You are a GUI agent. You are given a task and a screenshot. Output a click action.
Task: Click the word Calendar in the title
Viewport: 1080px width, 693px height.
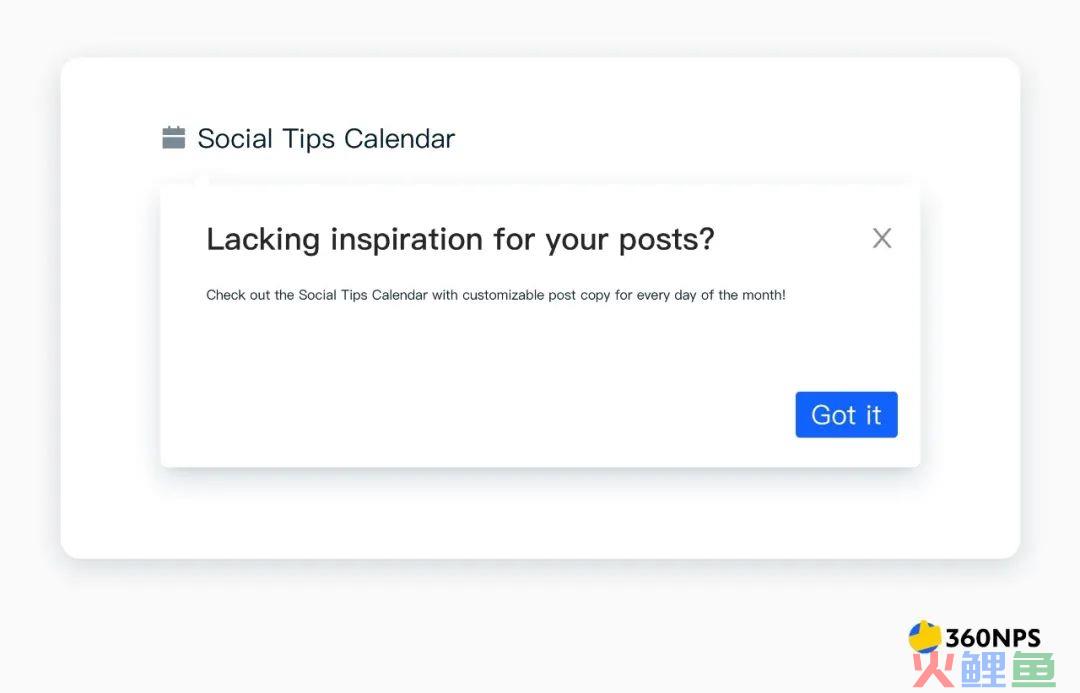coord(399,138)
